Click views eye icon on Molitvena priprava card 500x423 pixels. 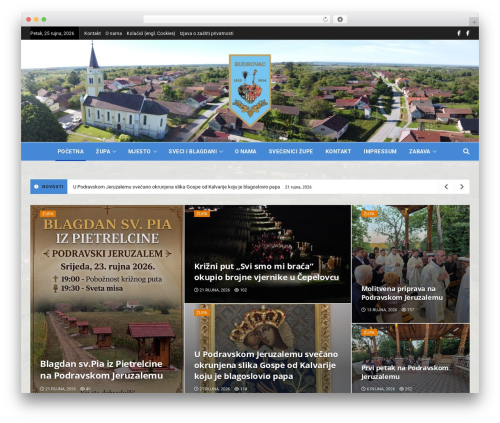[404, 310]
